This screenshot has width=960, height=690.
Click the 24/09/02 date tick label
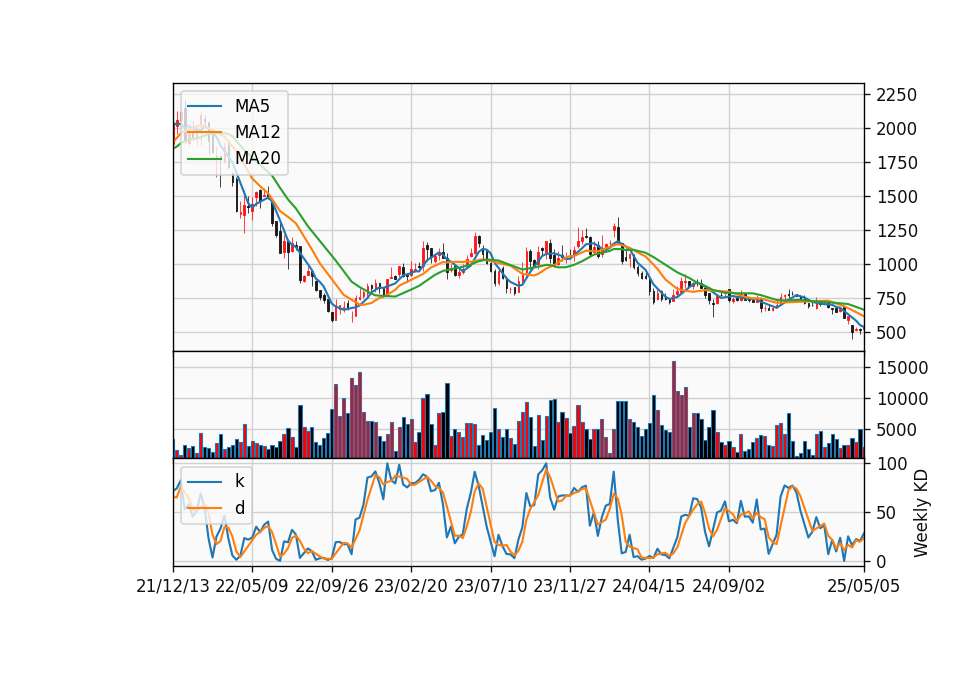click(x=729, y=586)
